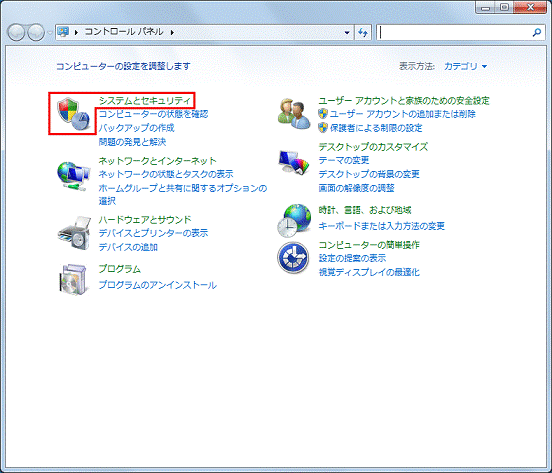Maximize the Control Panel window
Viewport: 552px width, 473px height.
tap(504, 8)
